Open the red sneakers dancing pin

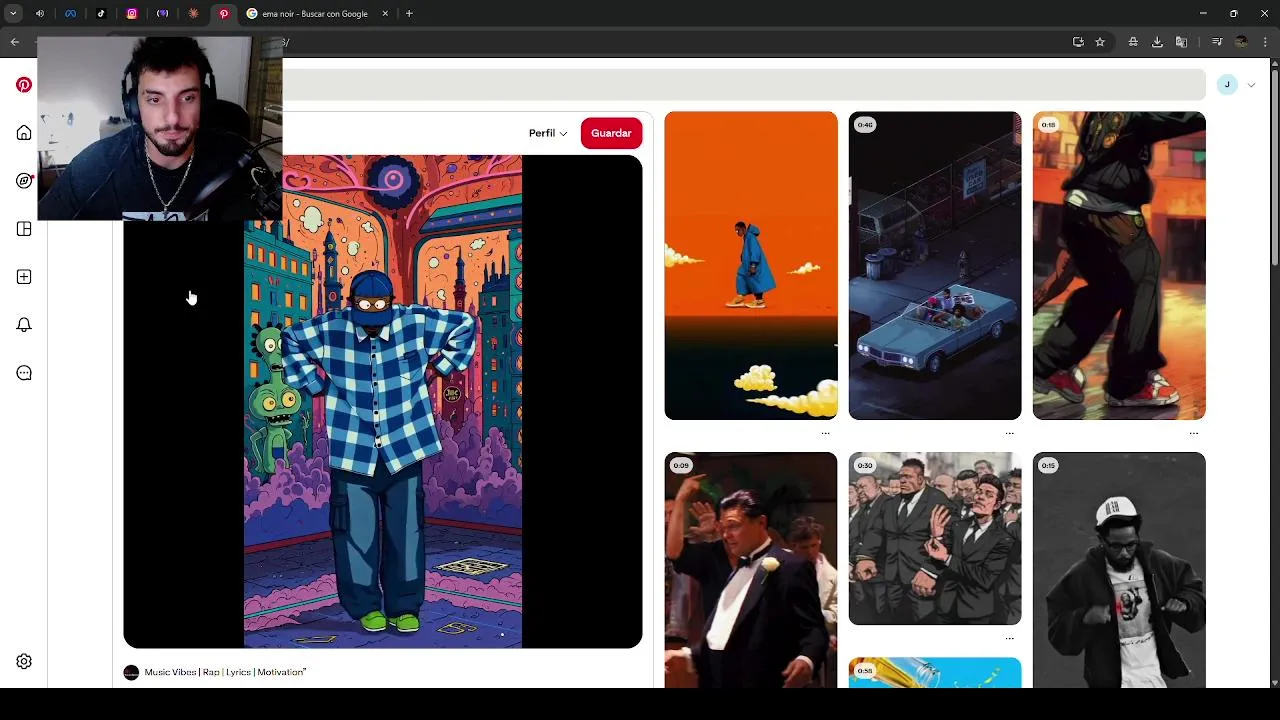[1119, 265]
